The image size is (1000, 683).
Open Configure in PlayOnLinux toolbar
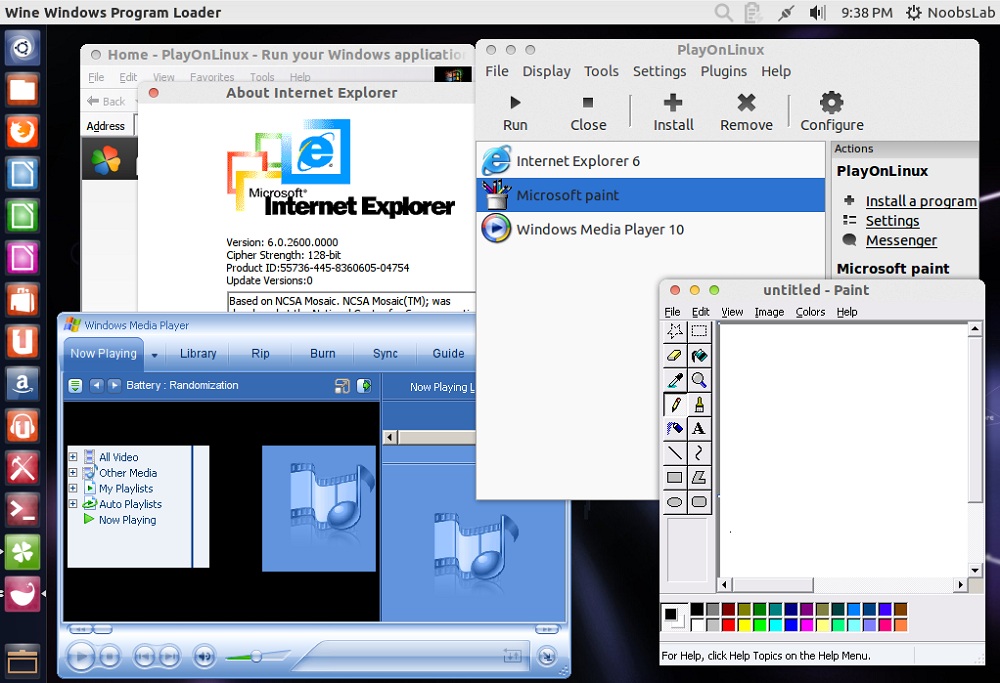[x=832, y=113]
